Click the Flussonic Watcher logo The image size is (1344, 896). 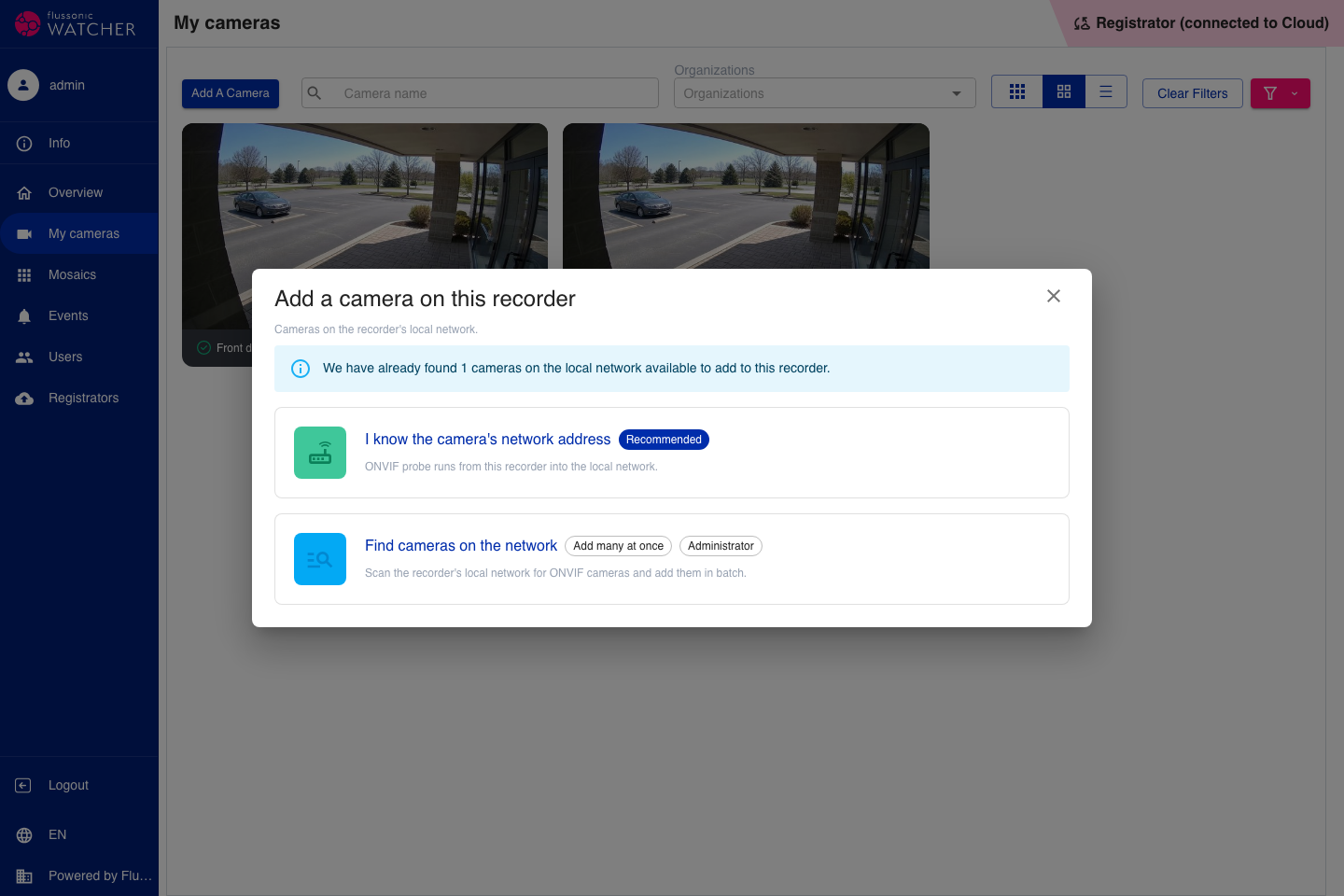click(76, 23)
